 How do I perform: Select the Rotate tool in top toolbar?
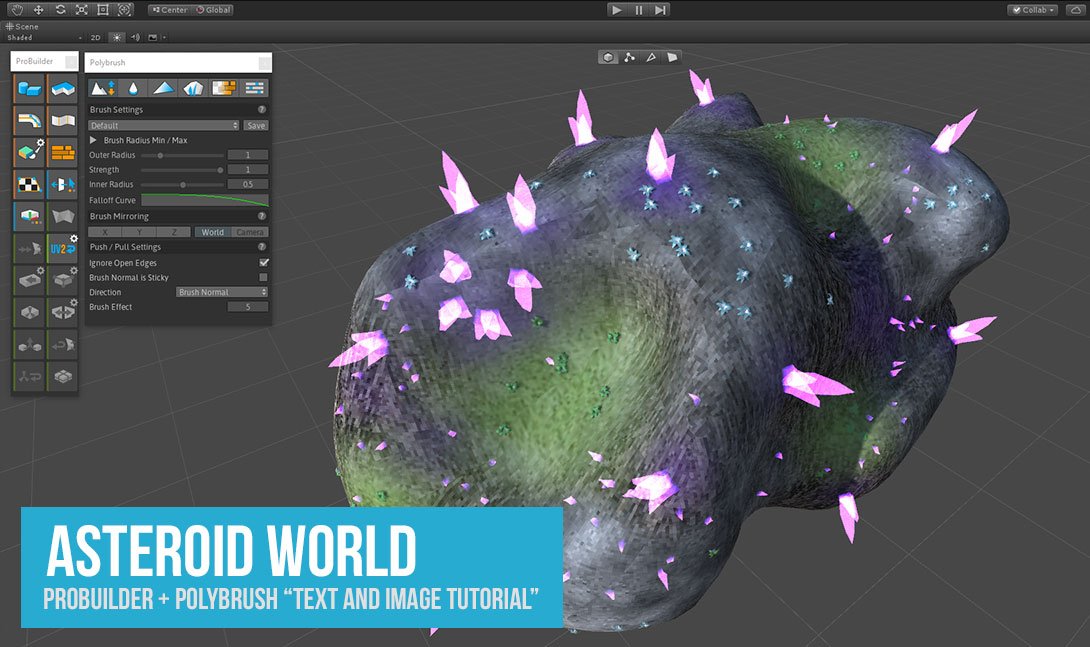[60, 9]
